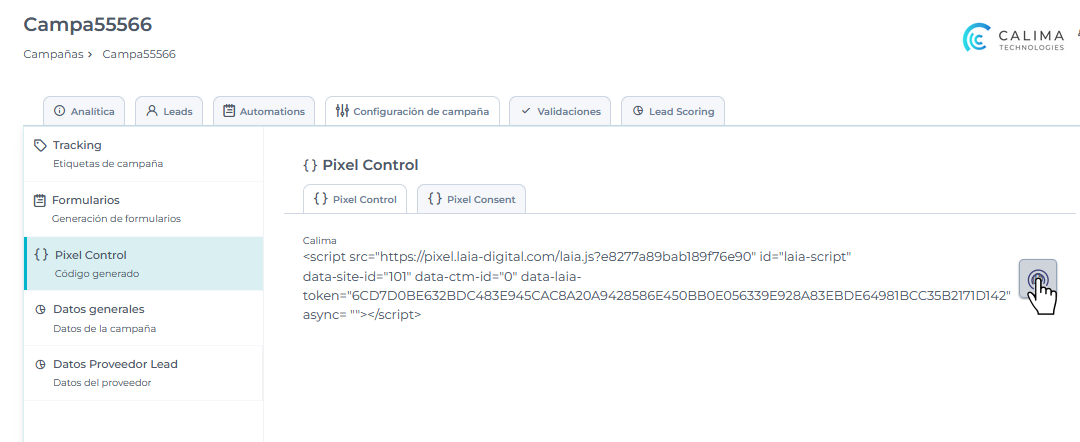Click the info icon on Analítica tab

coord(59,111)
